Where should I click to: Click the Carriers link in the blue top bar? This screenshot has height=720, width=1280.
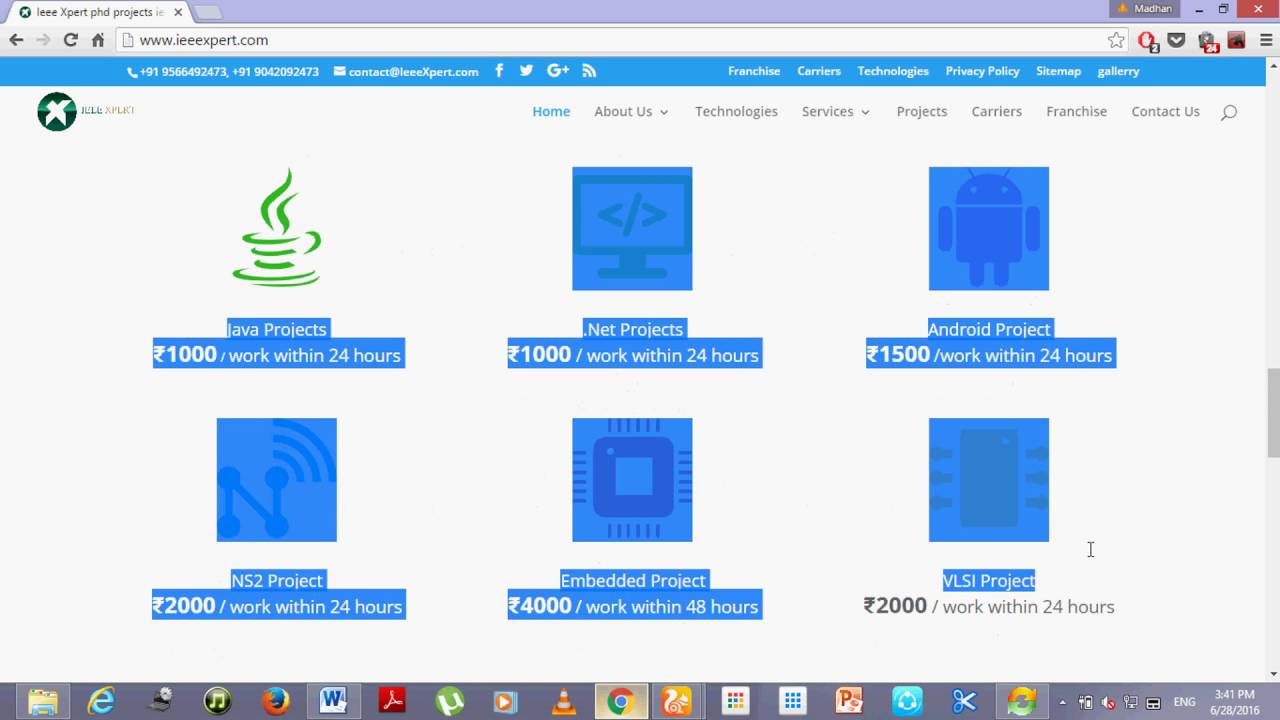click(819, 71)
